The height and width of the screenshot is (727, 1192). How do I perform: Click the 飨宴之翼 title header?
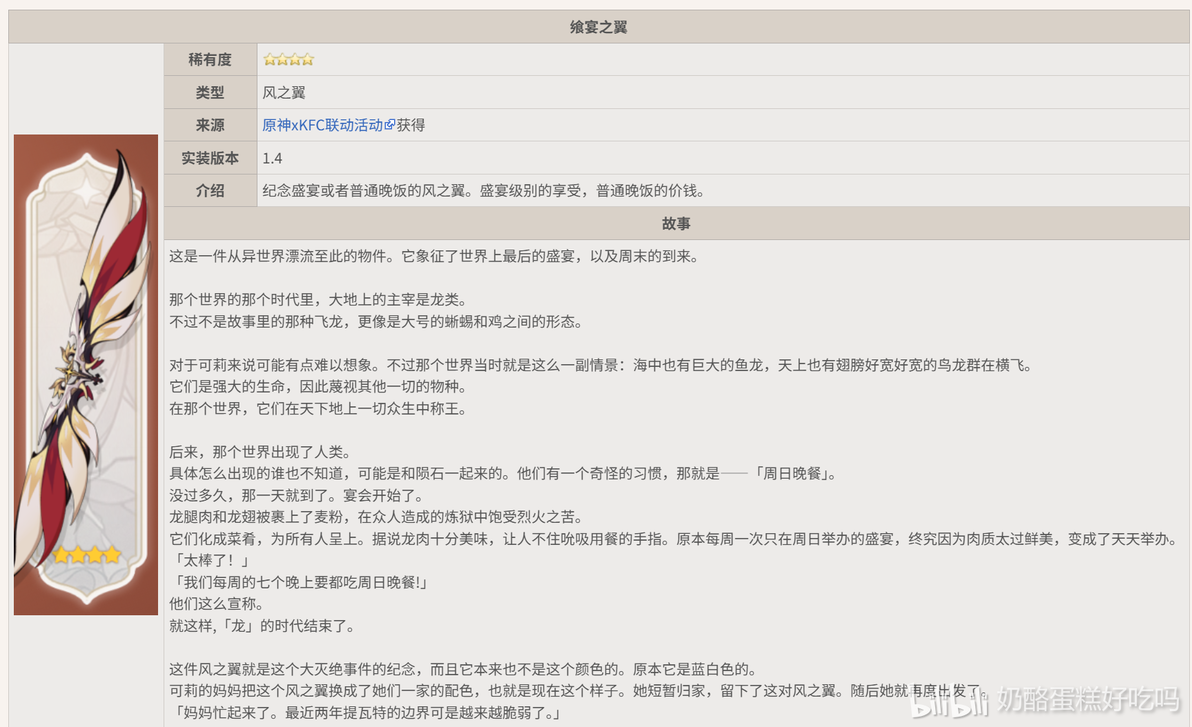[x=598, y=27]
